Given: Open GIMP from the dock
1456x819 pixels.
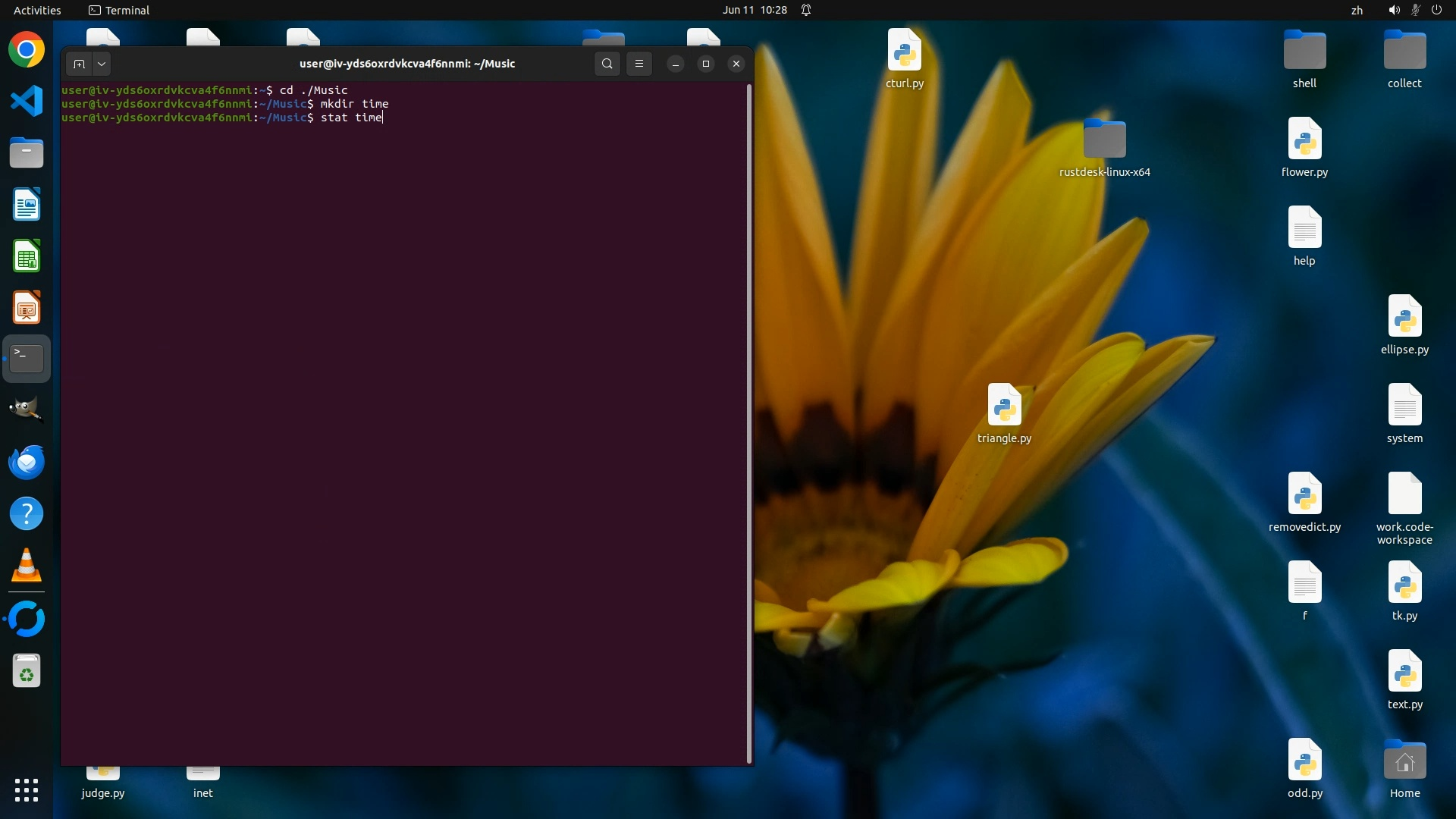Looking at the screenshot, I should coord(27,409).
